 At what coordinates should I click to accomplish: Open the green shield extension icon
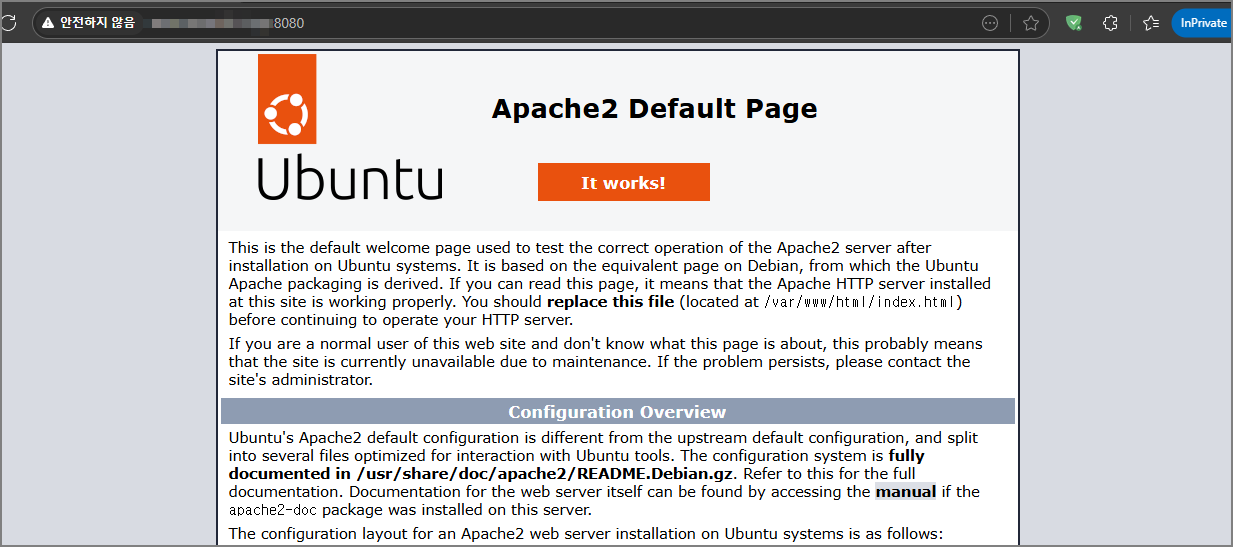coord(1074,23)
